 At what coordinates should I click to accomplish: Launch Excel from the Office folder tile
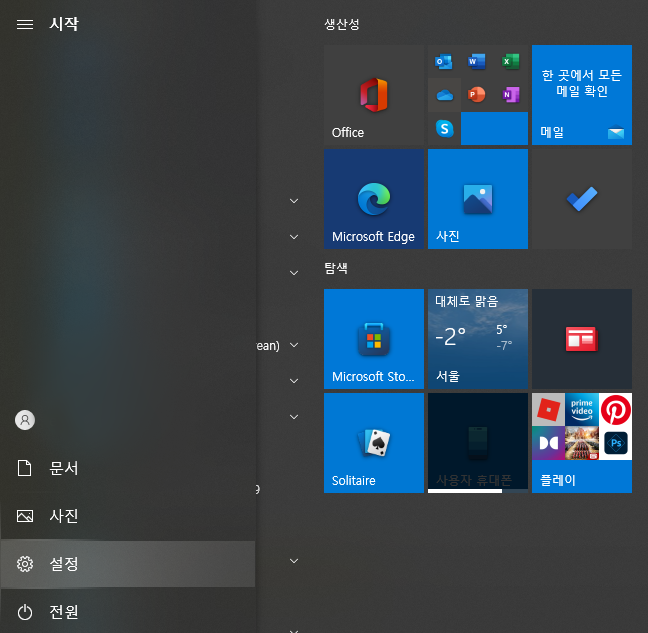pos(511,62)
